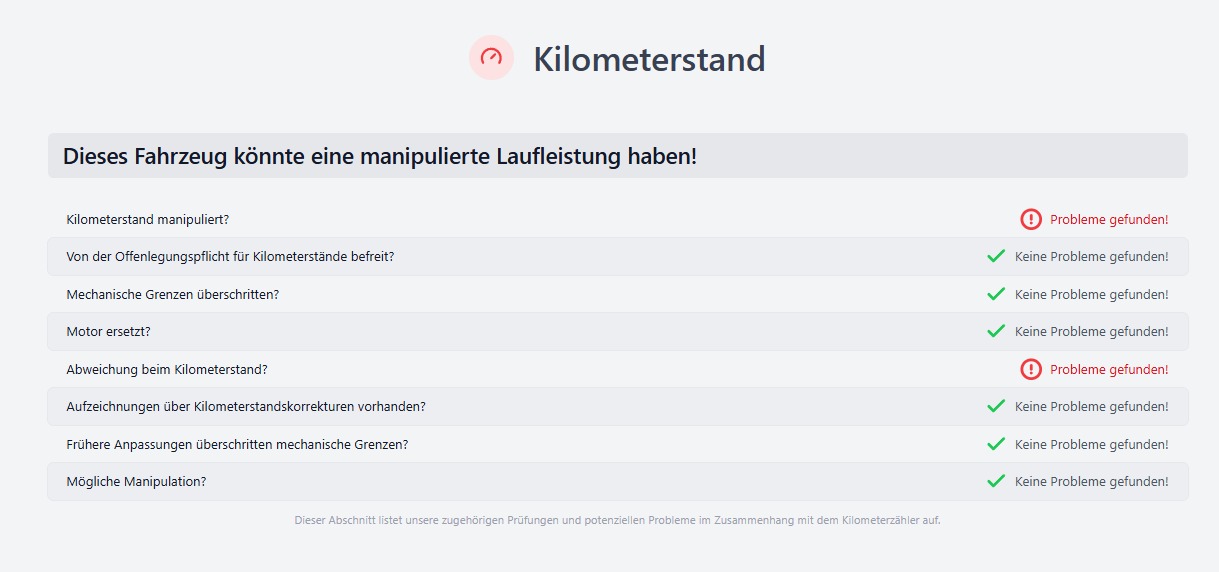Click green checkmark for Frühere Anpassungen row

click(x=996, y=444)
